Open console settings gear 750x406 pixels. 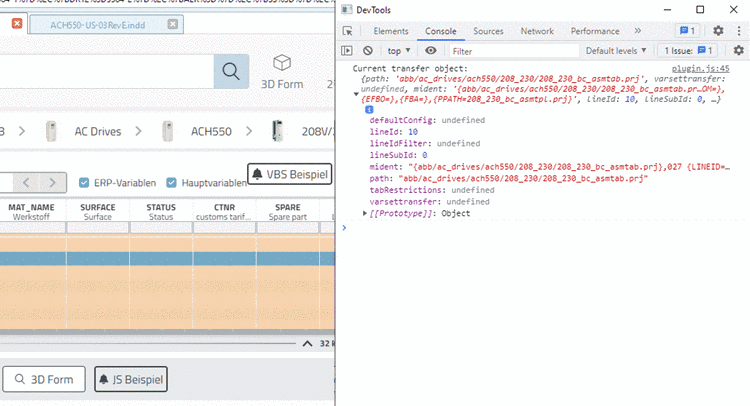(739, 50)
